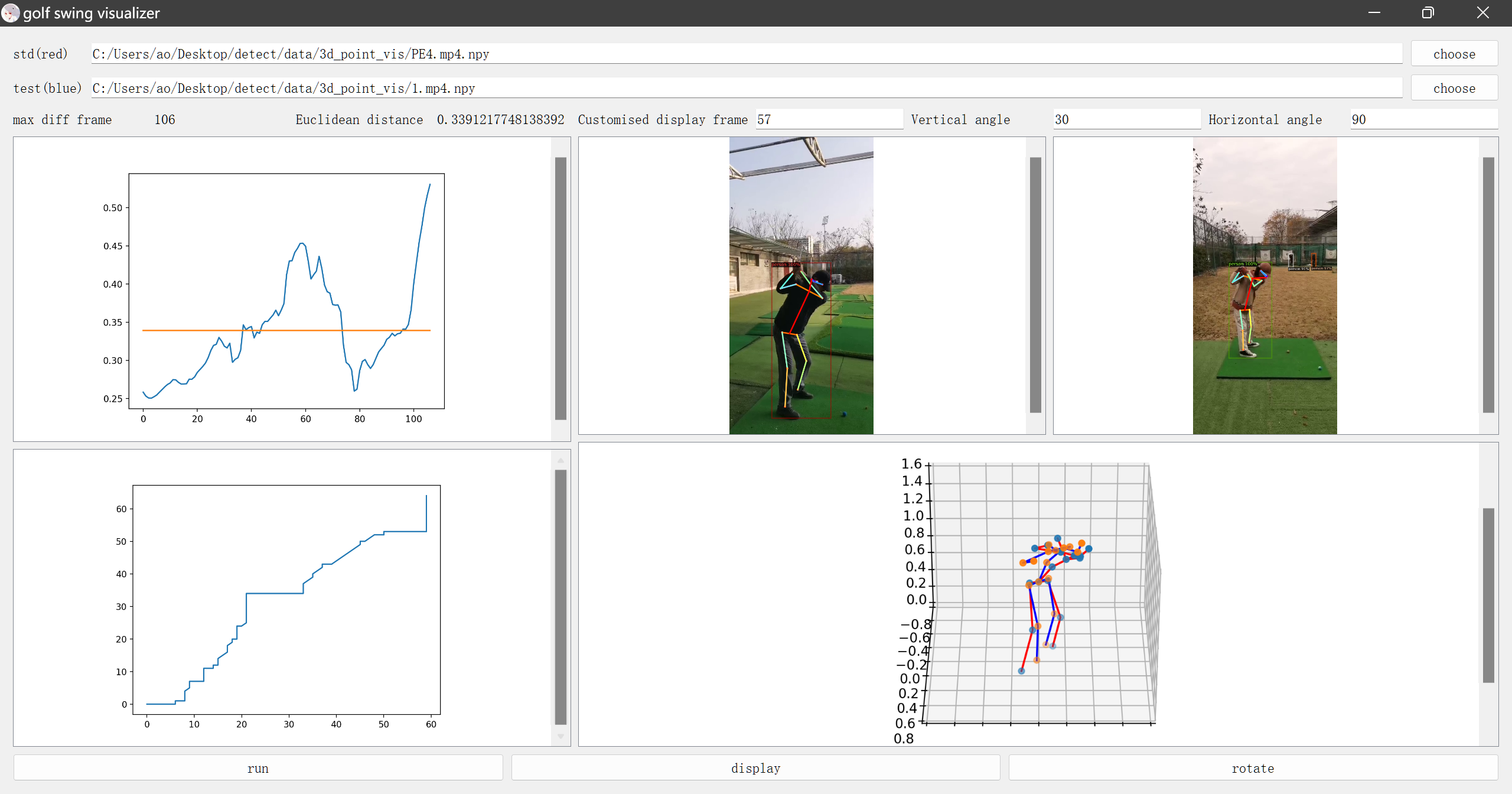Click the 'test(blue)' label
The width and height of the screenshot is (1512, 794).
point(47,89)
